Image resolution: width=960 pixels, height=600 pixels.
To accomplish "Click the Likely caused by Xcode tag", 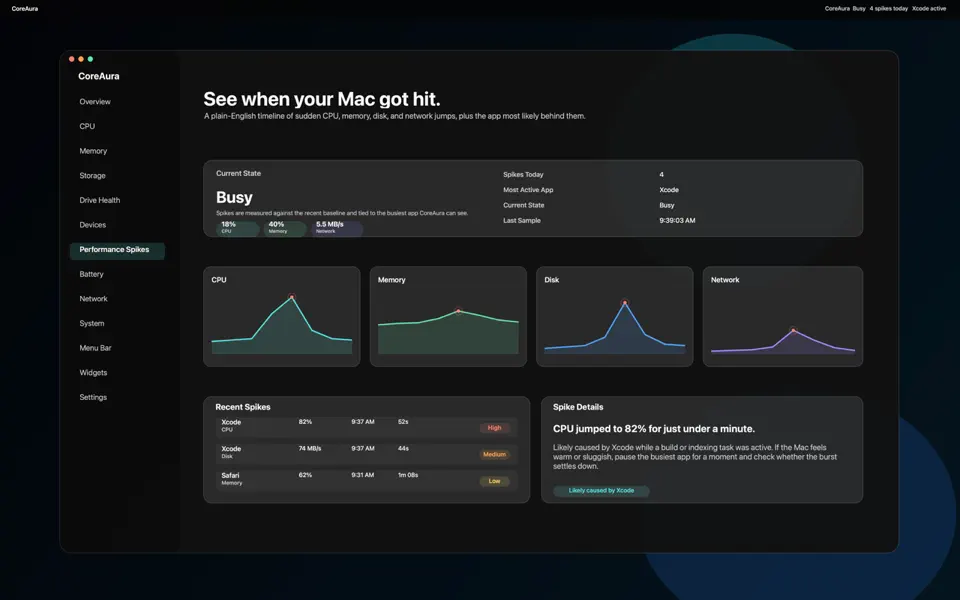I will click(601, 490).
